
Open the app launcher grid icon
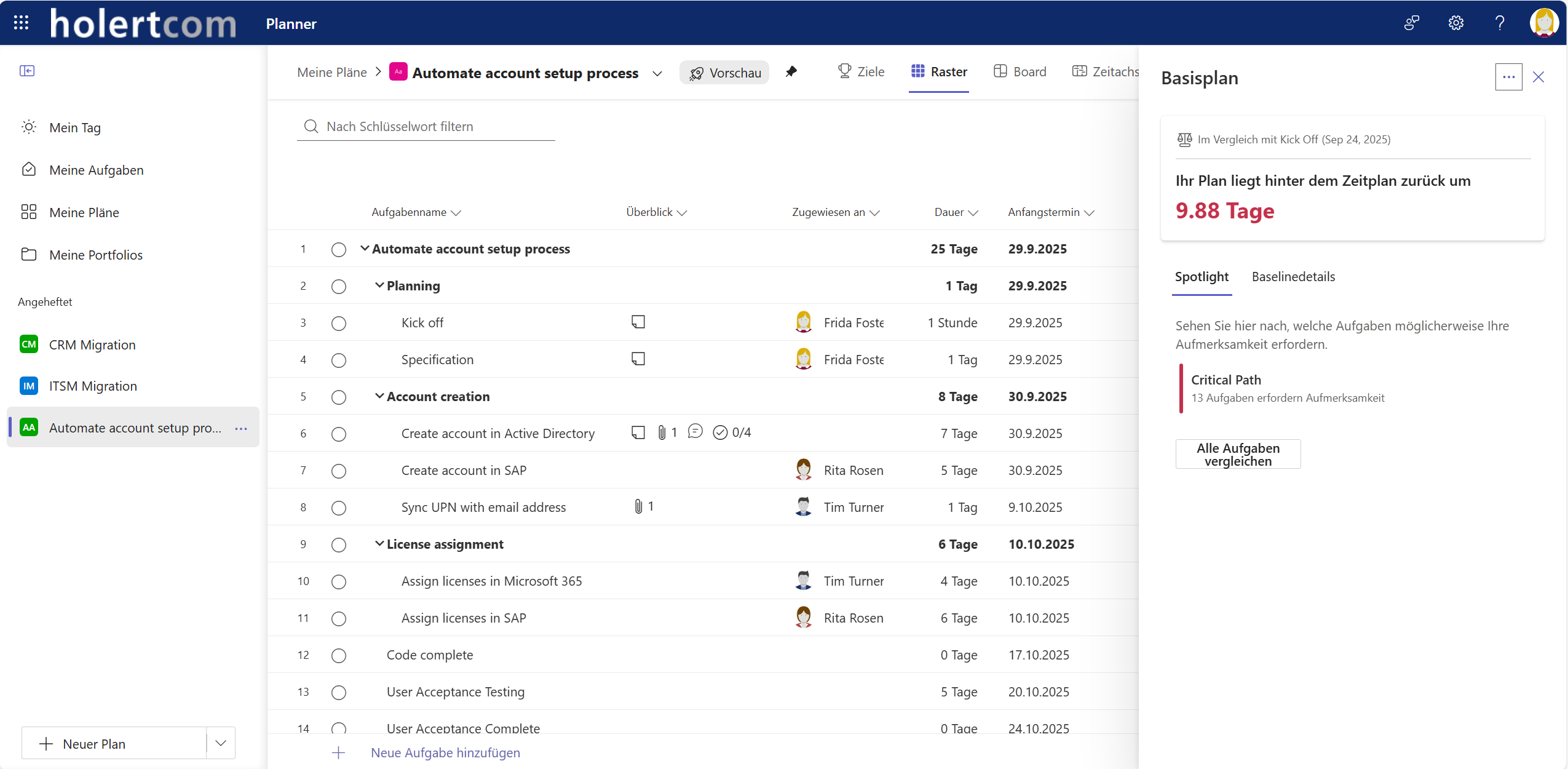tap(21, 23)
